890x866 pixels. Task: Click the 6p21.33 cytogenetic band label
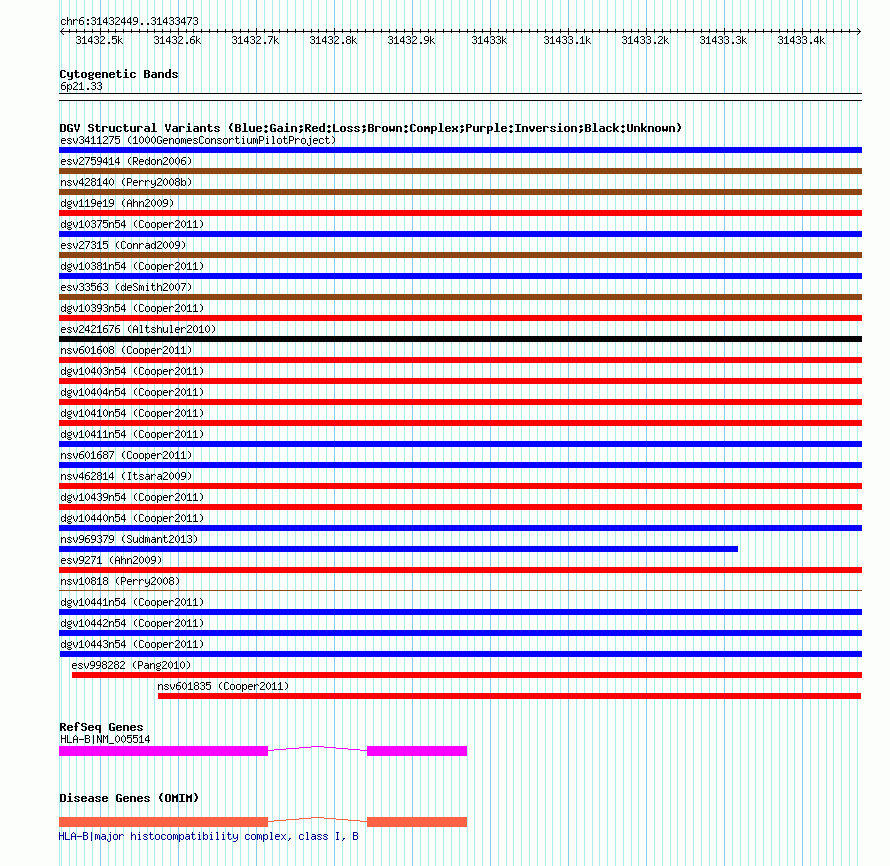81,86
